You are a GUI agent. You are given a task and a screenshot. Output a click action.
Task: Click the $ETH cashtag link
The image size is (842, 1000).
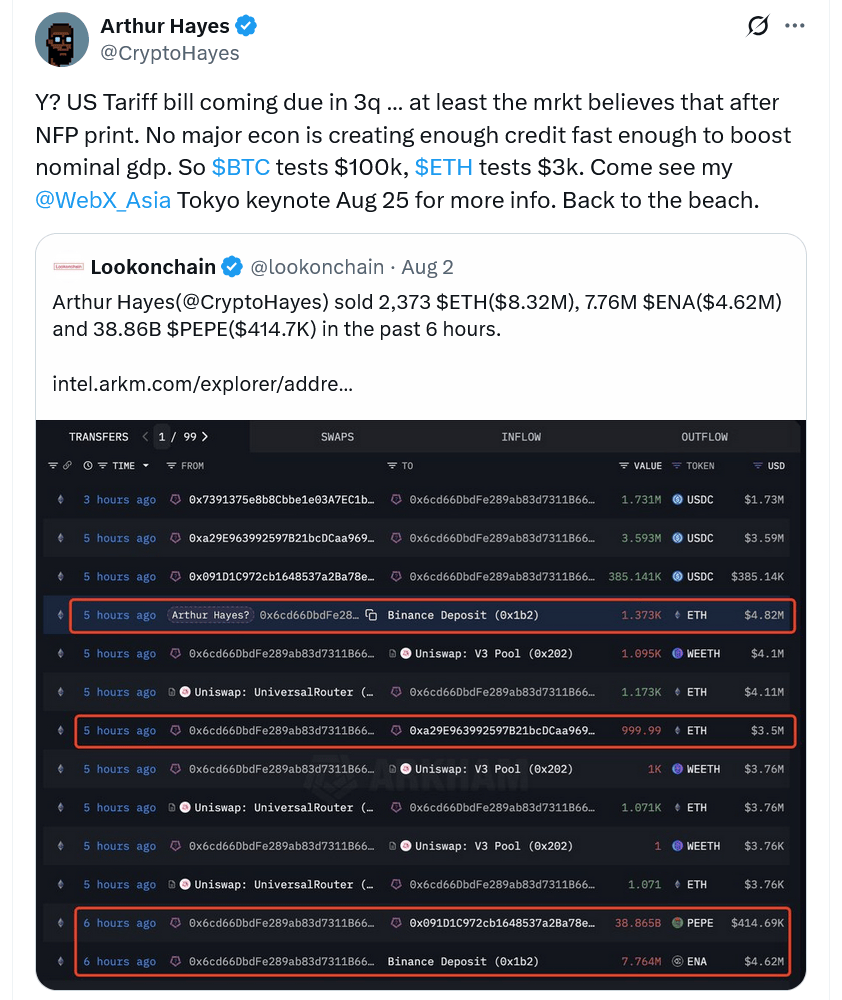point(443,167)
